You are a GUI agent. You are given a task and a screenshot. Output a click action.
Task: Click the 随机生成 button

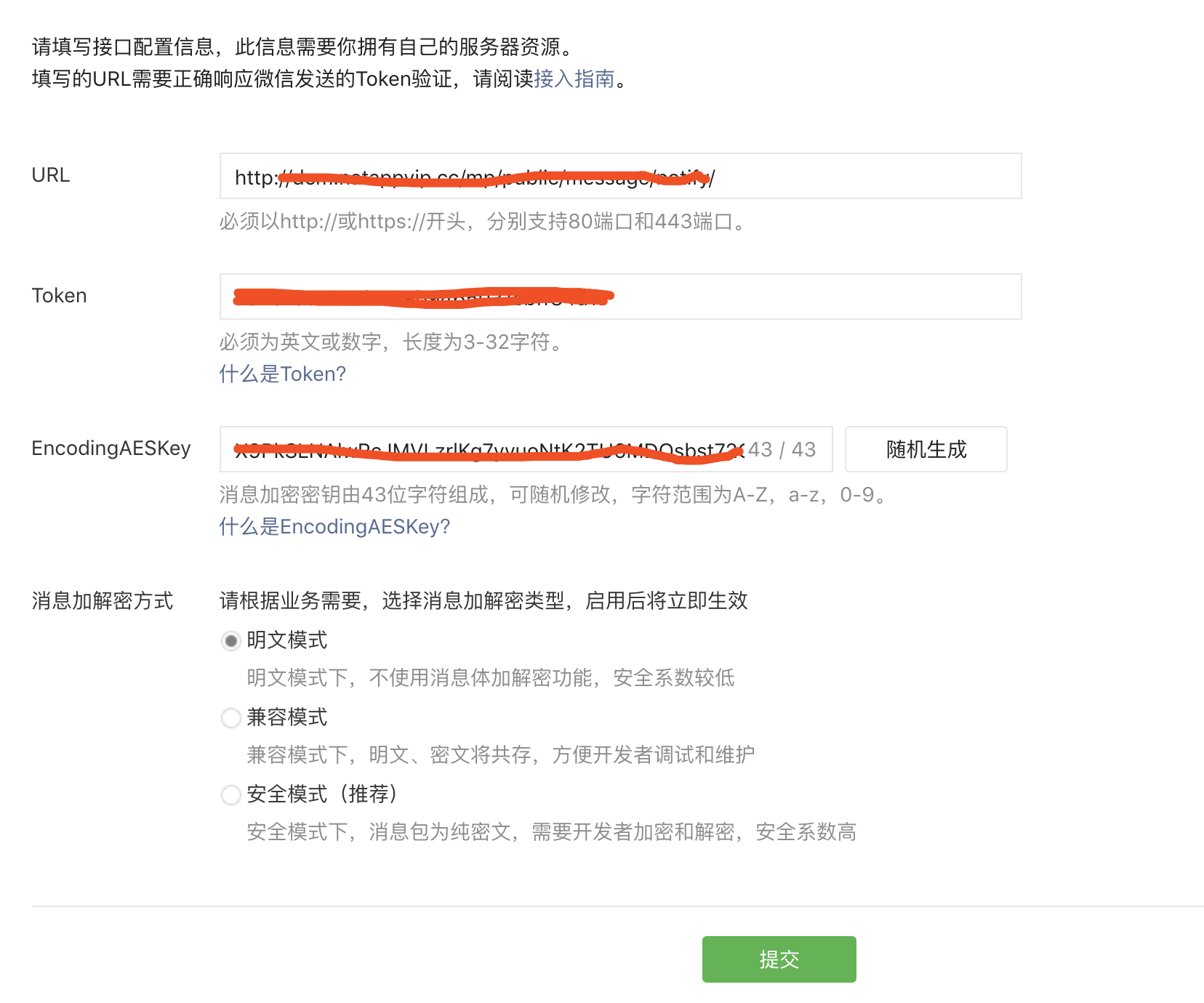[926, 449]
